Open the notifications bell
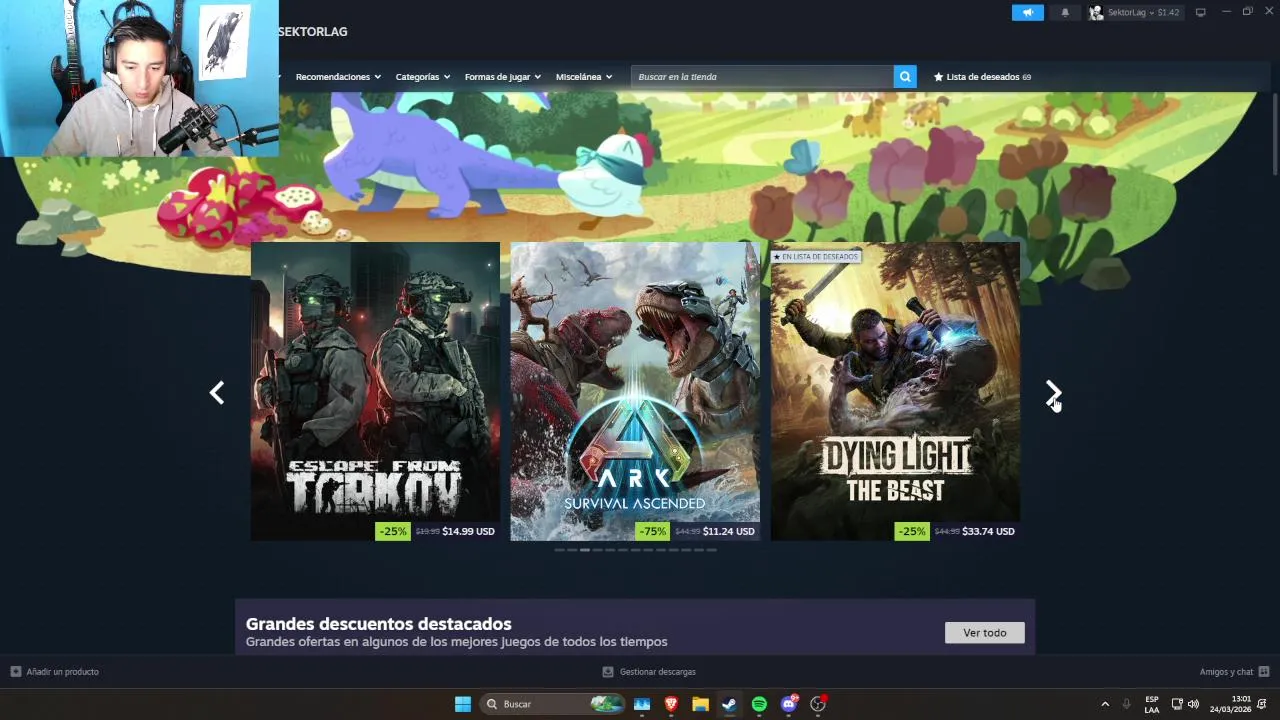Viewport: 1280px width, 720px height. coord(1065,12)
